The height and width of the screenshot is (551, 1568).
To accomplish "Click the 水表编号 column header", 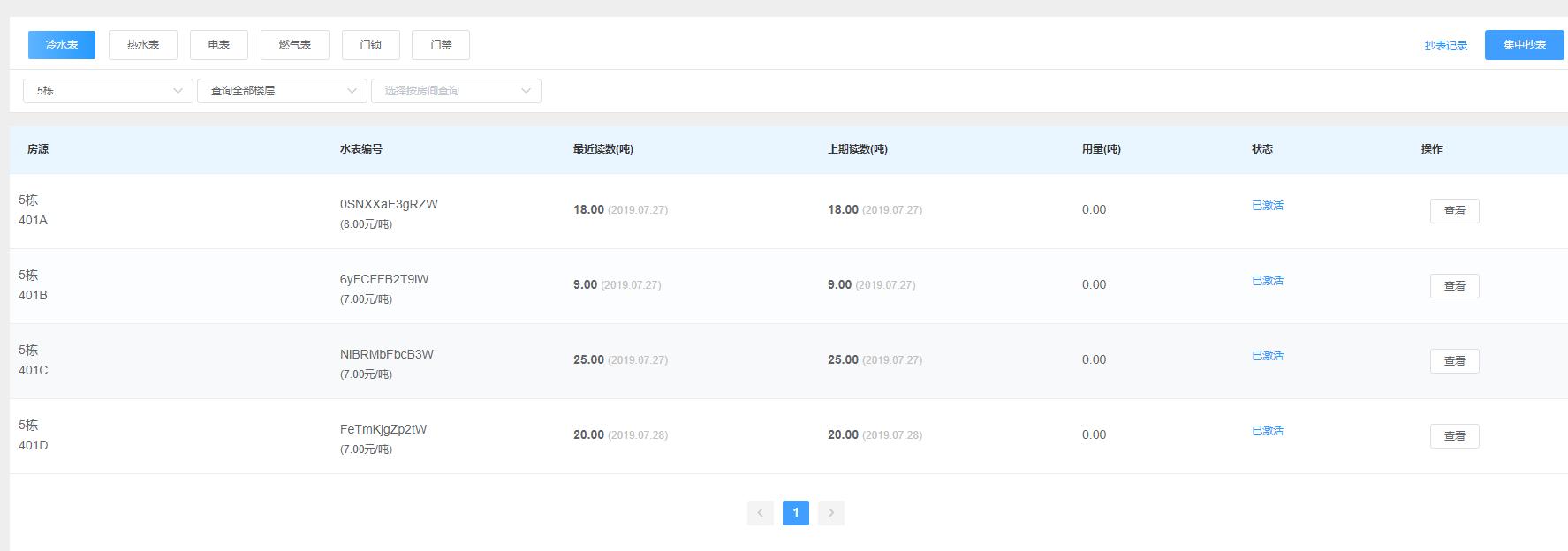I will 361,149.
